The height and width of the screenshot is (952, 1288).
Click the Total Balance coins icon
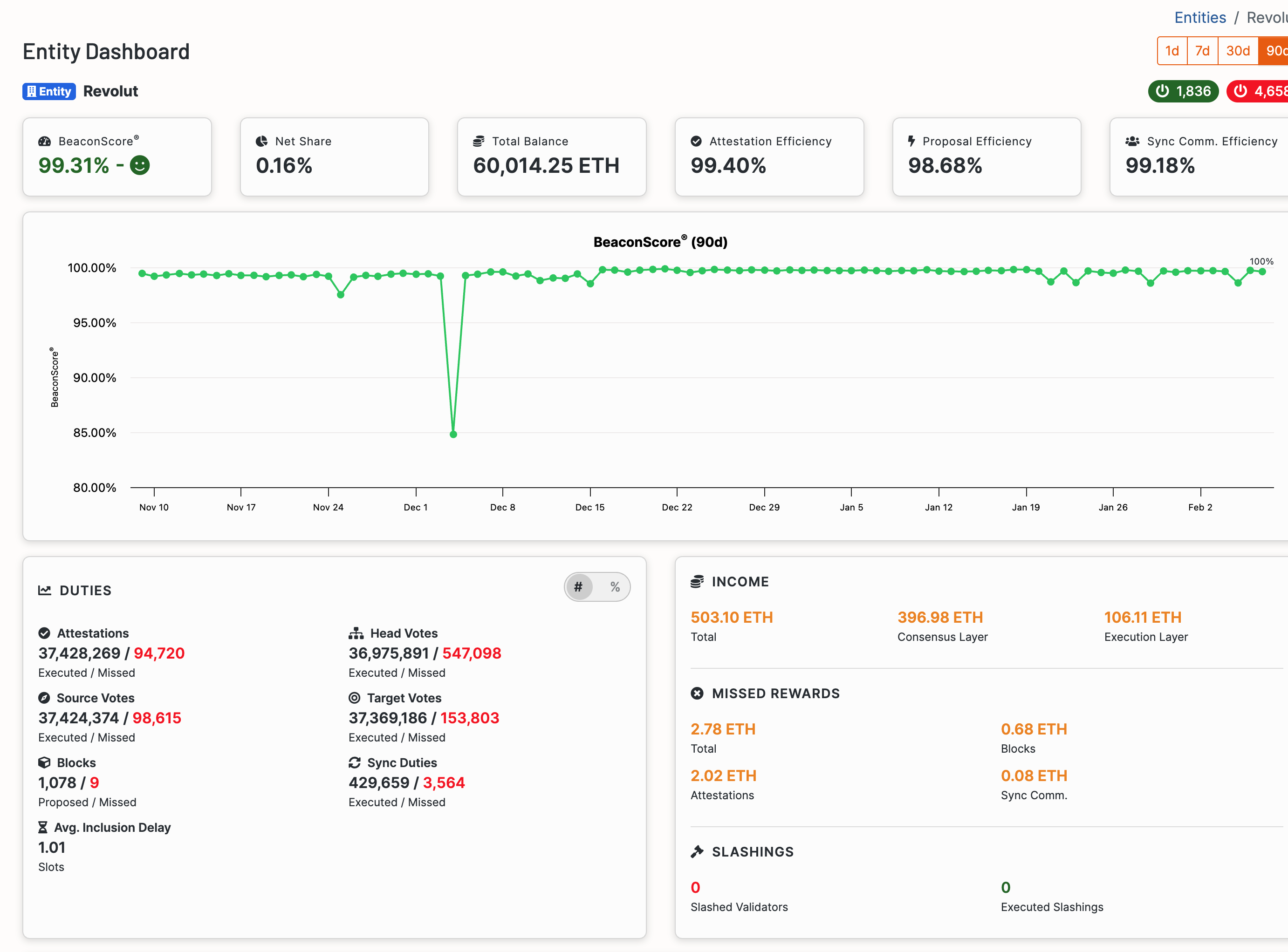pyautogui.click(x=479, y=141)
